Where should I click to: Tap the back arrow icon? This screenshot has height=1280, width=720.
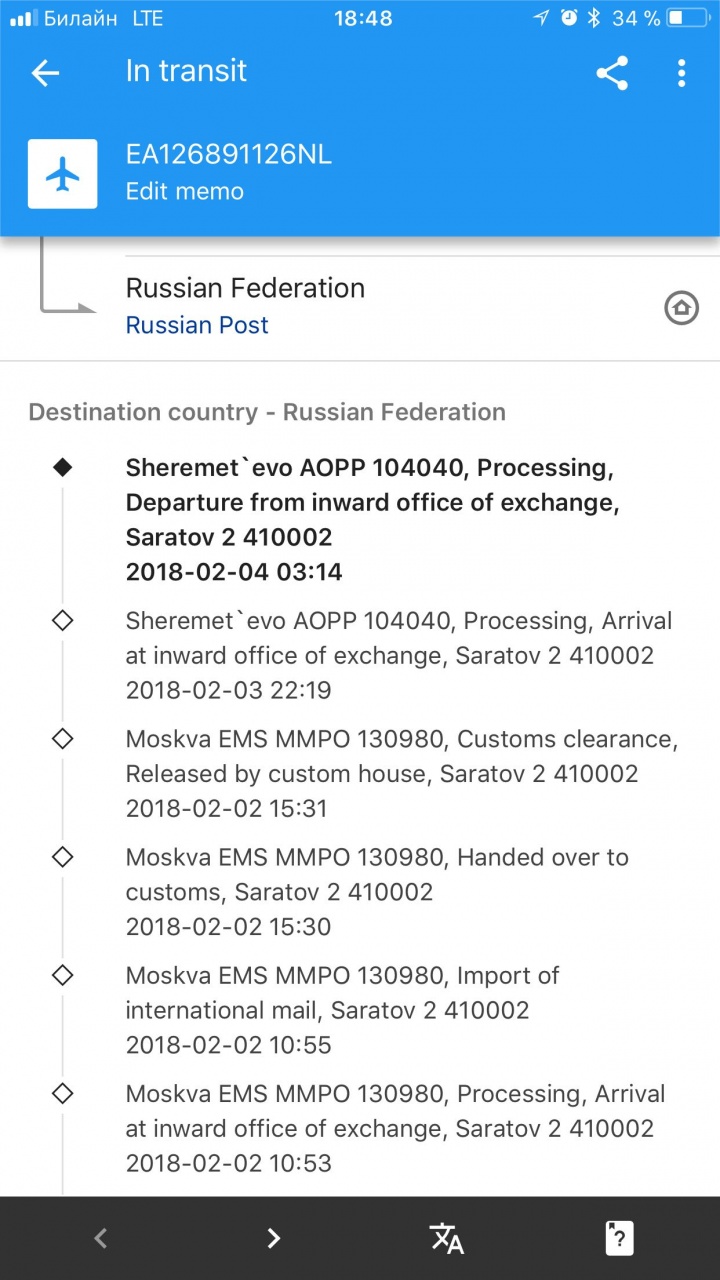[x=46, y=73]
